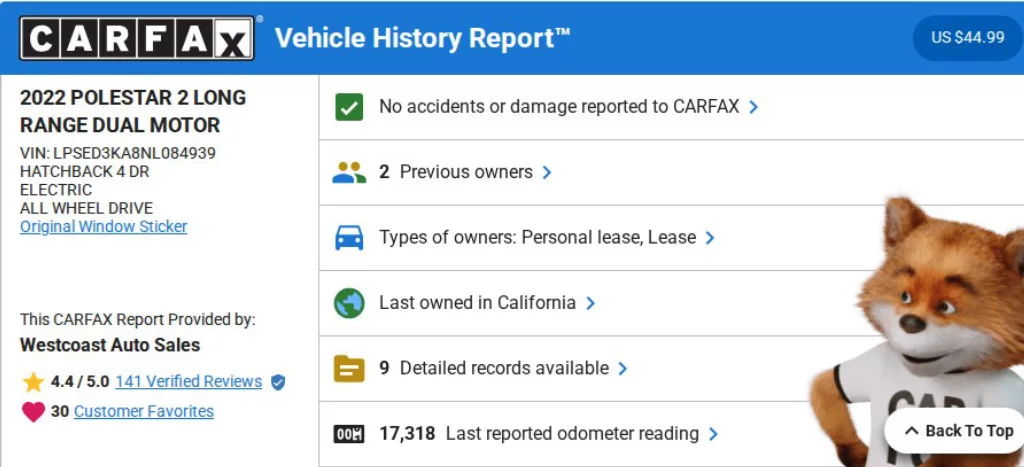Click the green checkmark no-accidents icon
The height and width of the screenshot is (467, 1024).
click(349, 107)
